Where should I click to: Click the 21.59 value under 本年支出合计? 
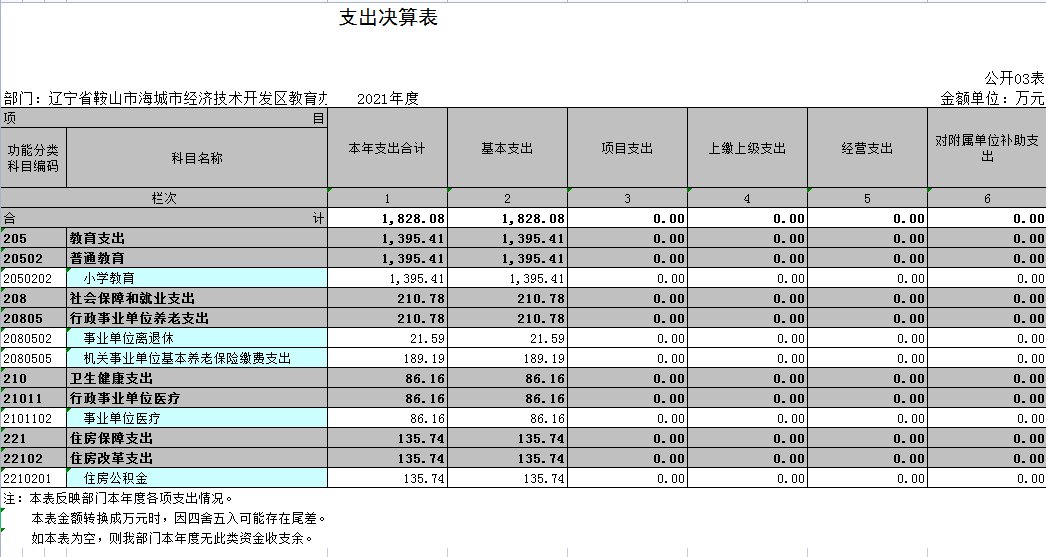pos(388,338)
